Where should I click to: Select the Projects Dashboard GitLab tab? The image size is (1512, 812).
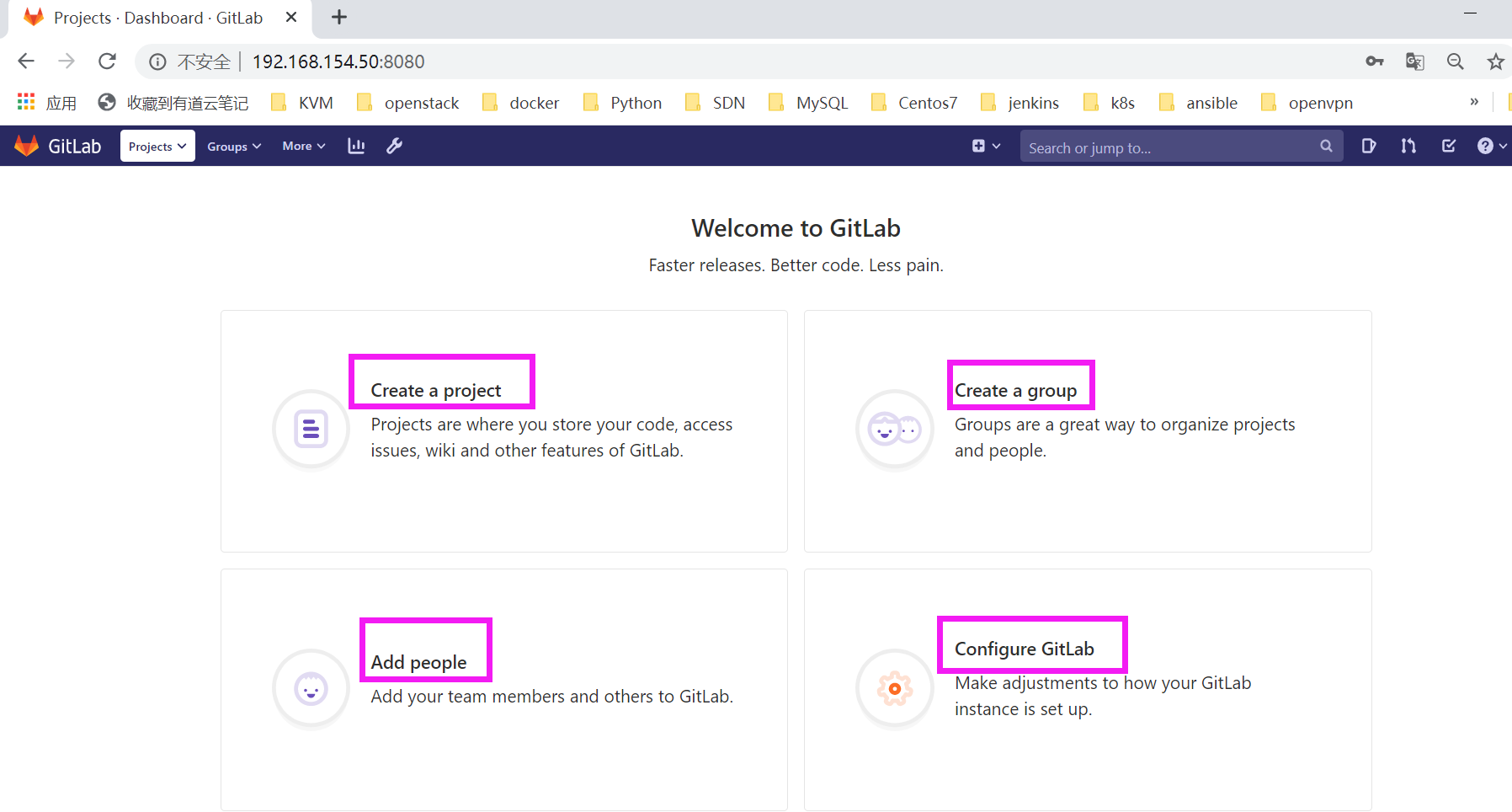[159, 18]
